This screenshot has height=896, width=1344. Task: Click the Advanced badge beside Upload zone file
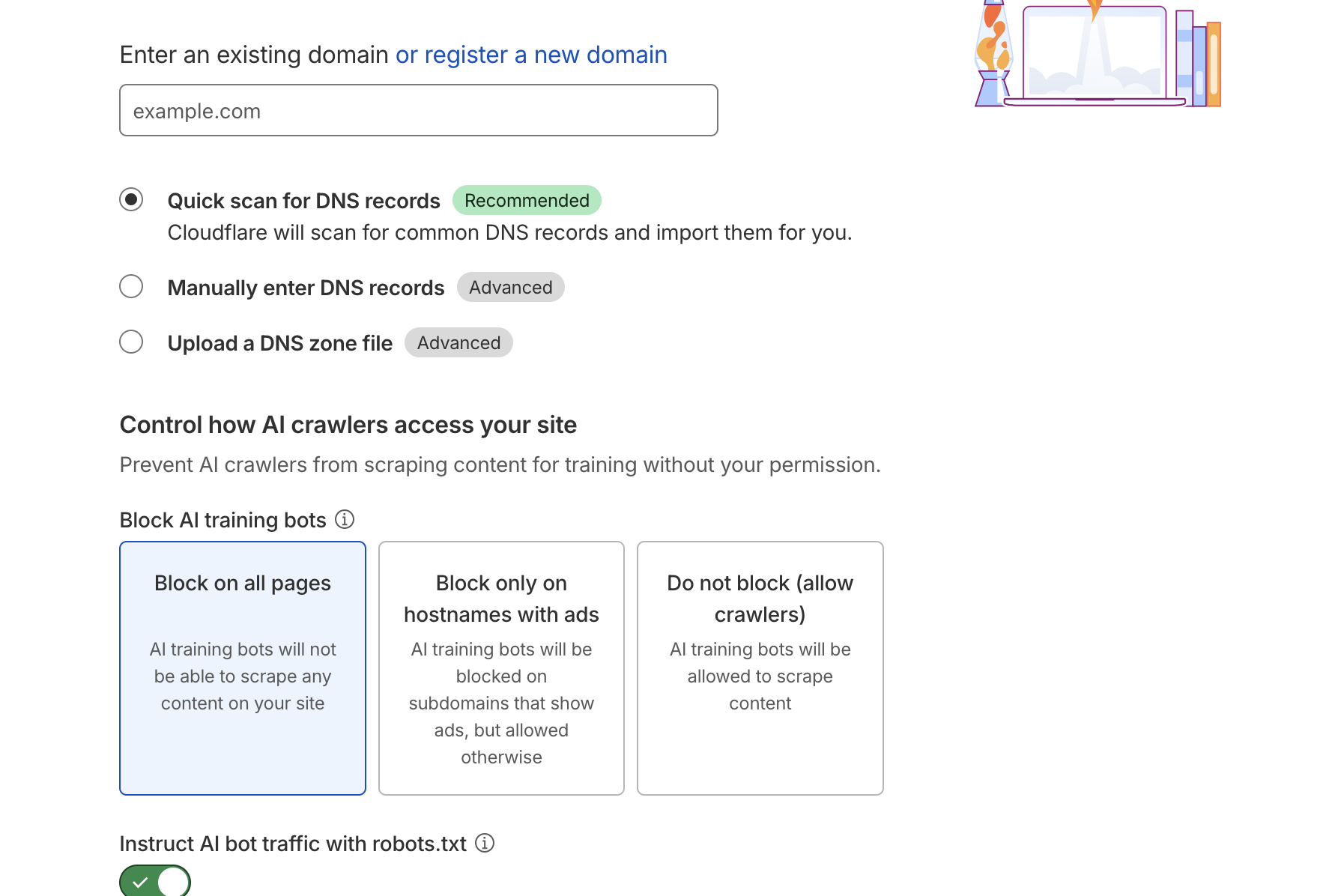tap(458, 342)
